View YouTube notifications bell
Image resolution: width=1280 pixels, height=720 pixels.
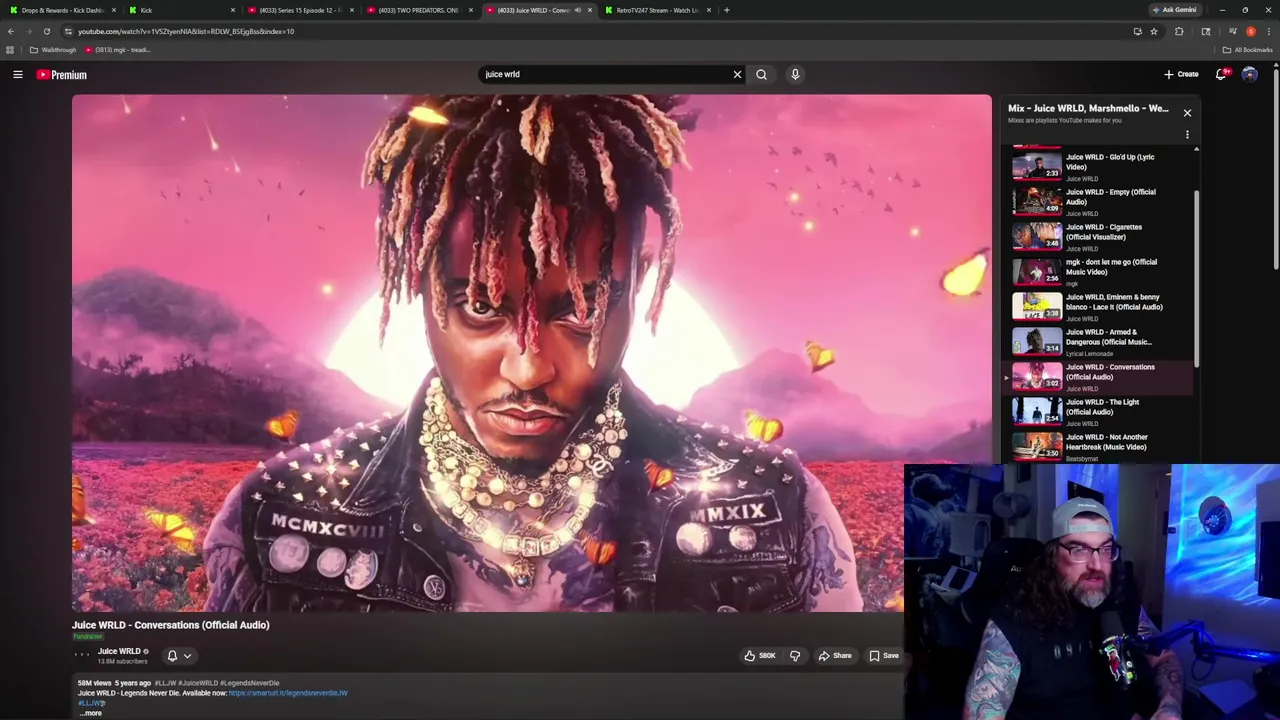(x=1222, y=74)
